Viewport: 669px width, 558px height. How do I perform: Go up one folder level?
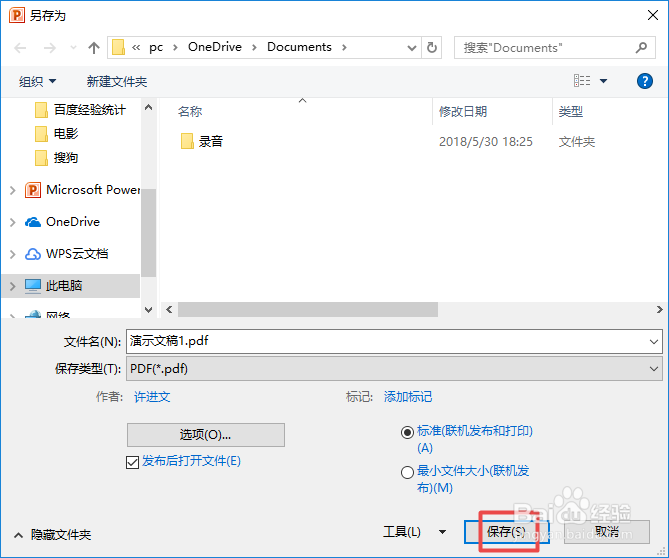[93, 48]
